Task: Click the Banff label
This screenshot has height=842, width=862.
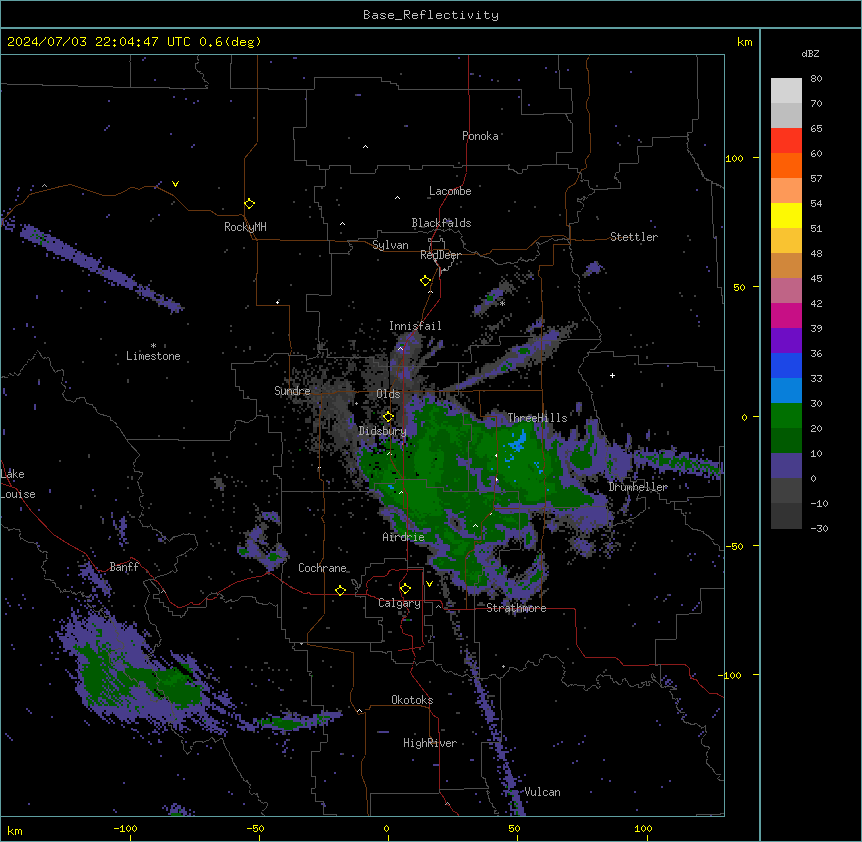Action: [x=124, y=567]
